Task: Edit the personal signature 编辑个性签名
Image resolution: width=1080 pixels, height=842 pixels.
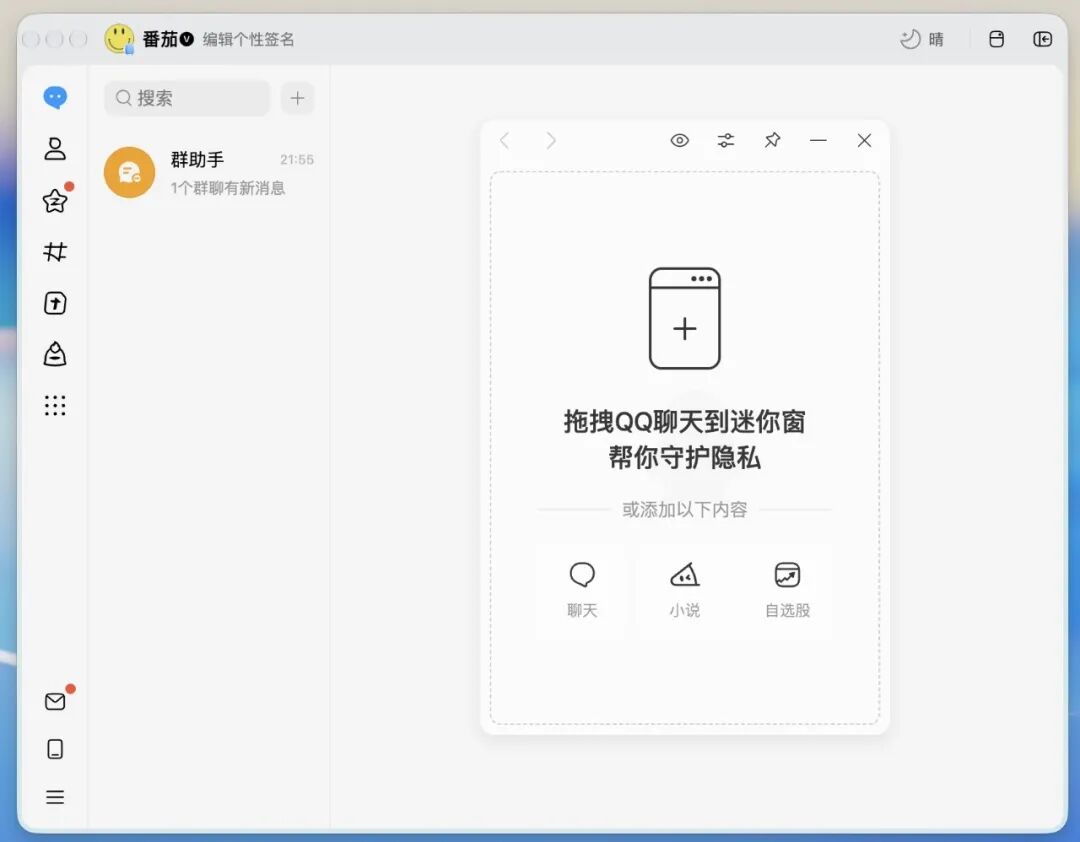Action: (248, 39)
